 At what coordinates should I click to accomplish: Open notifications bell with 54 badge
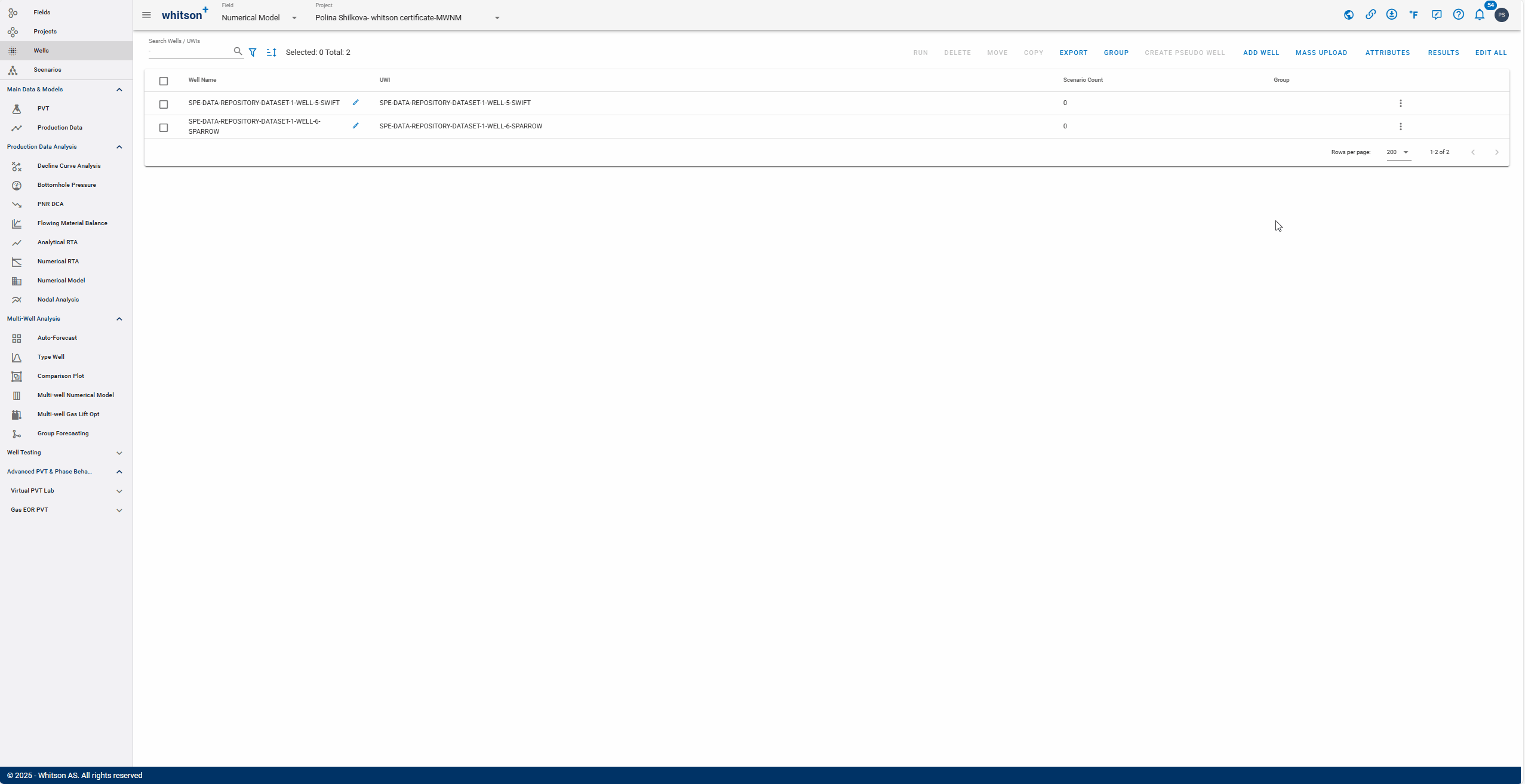point(1480,15)
